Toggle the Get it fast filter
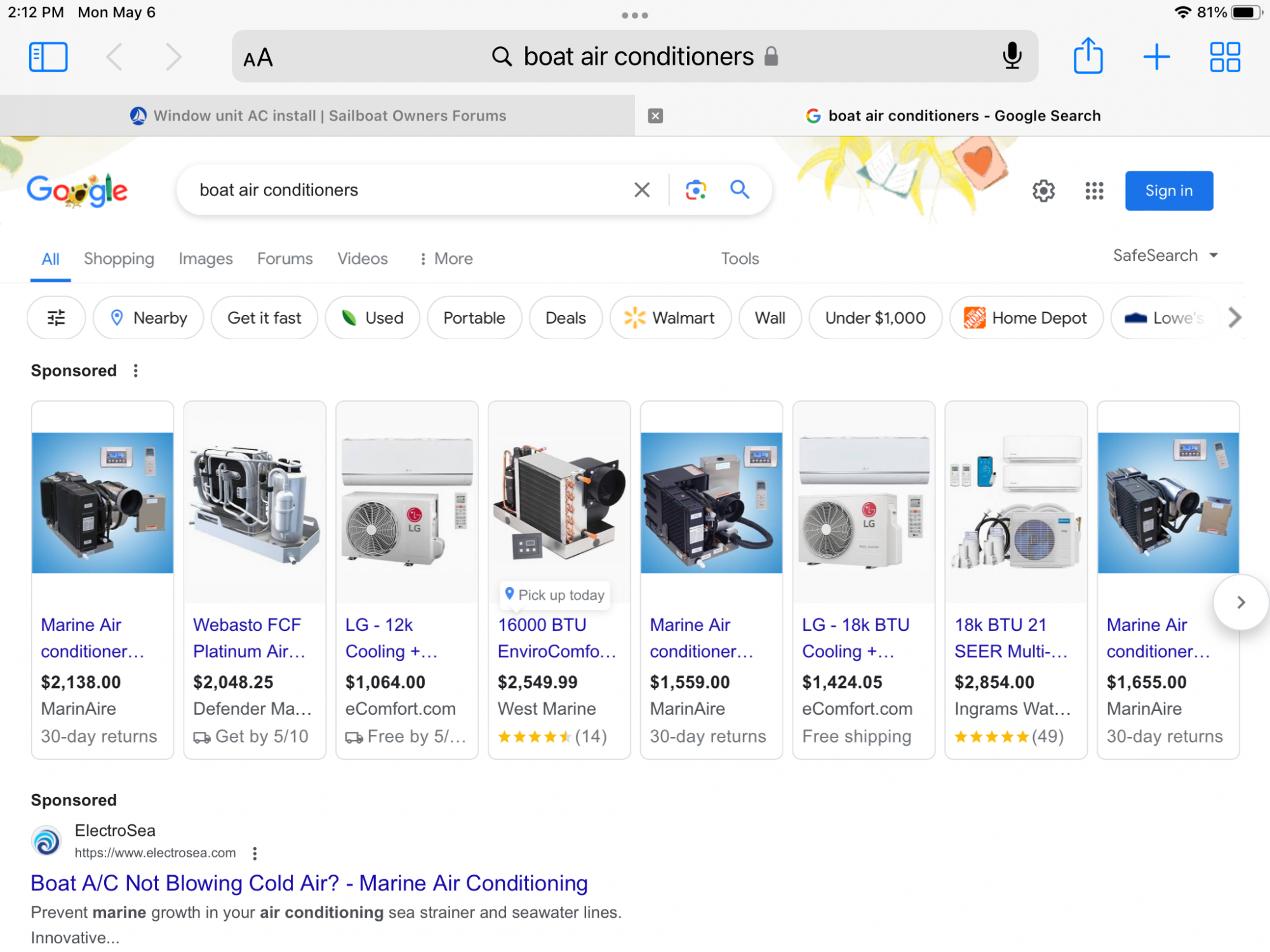 click(264, 317)
